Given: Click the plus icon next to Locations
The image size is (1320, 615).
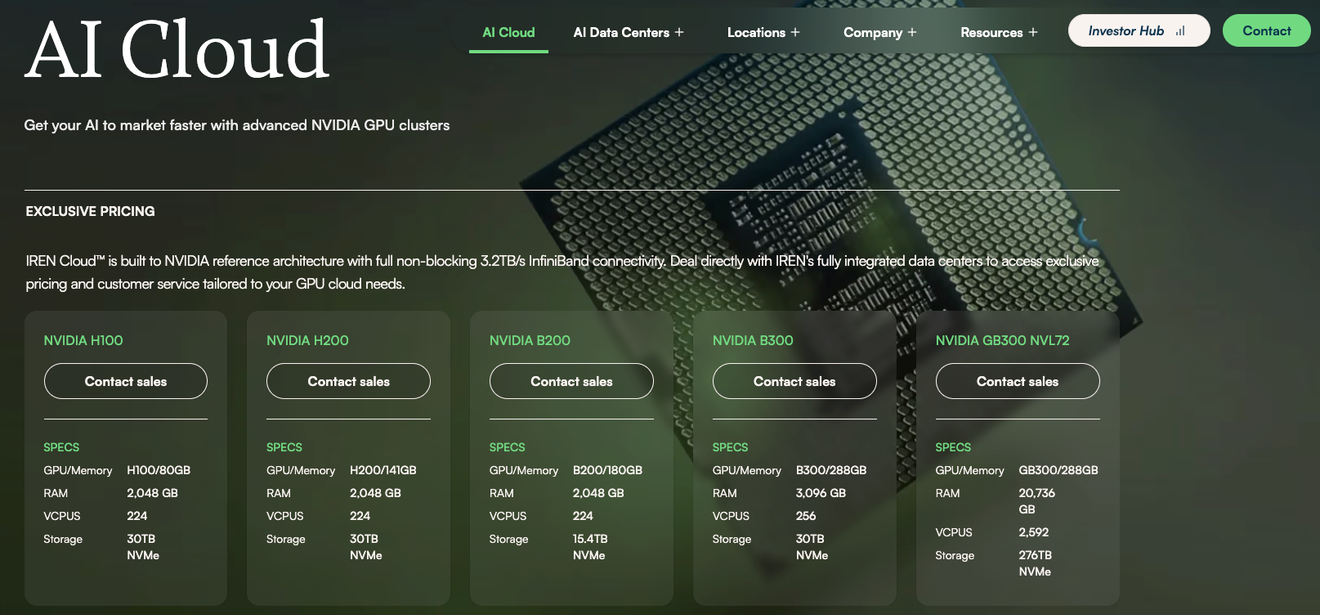Looking at the screenshot, I should [x=795, y=32].
